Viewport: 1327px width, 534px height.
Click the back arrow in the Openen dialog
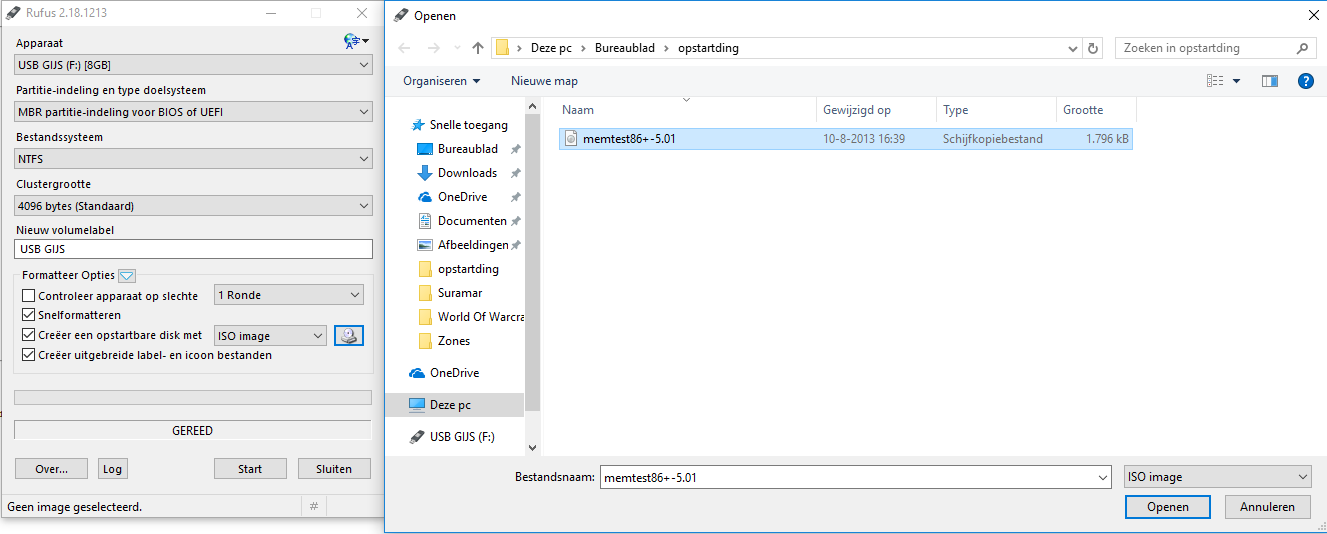coord(404,48)
